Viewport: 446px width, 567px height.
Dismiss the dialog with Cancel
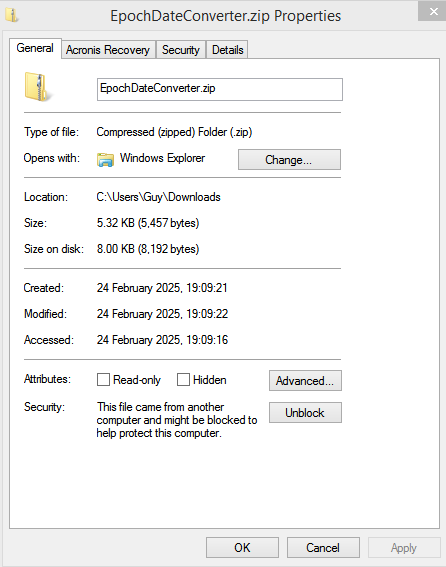point(323,547)
